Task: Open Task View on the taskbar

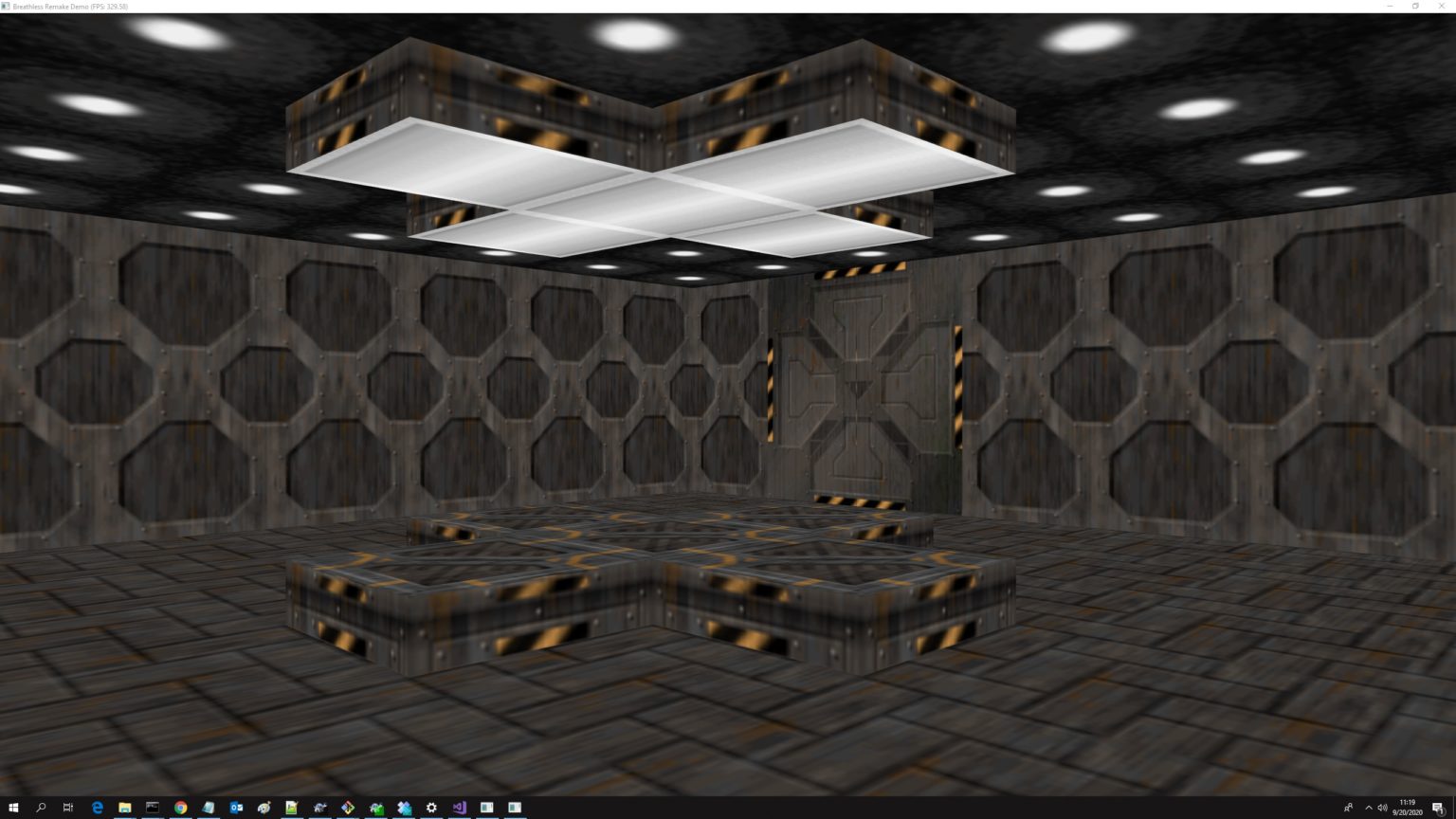Action: pos(68,808)
